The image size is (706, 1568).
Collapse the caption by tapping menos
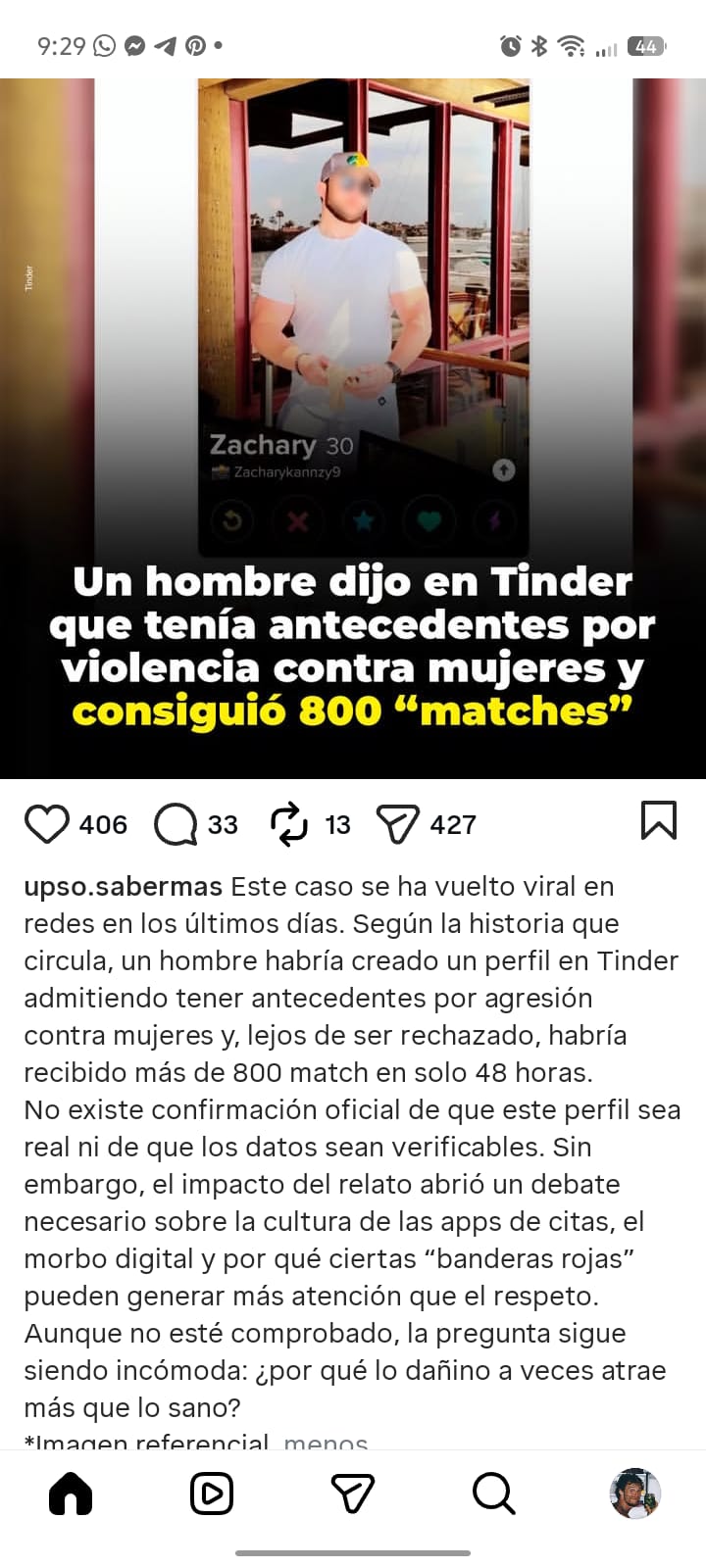tap(326, 1443)
